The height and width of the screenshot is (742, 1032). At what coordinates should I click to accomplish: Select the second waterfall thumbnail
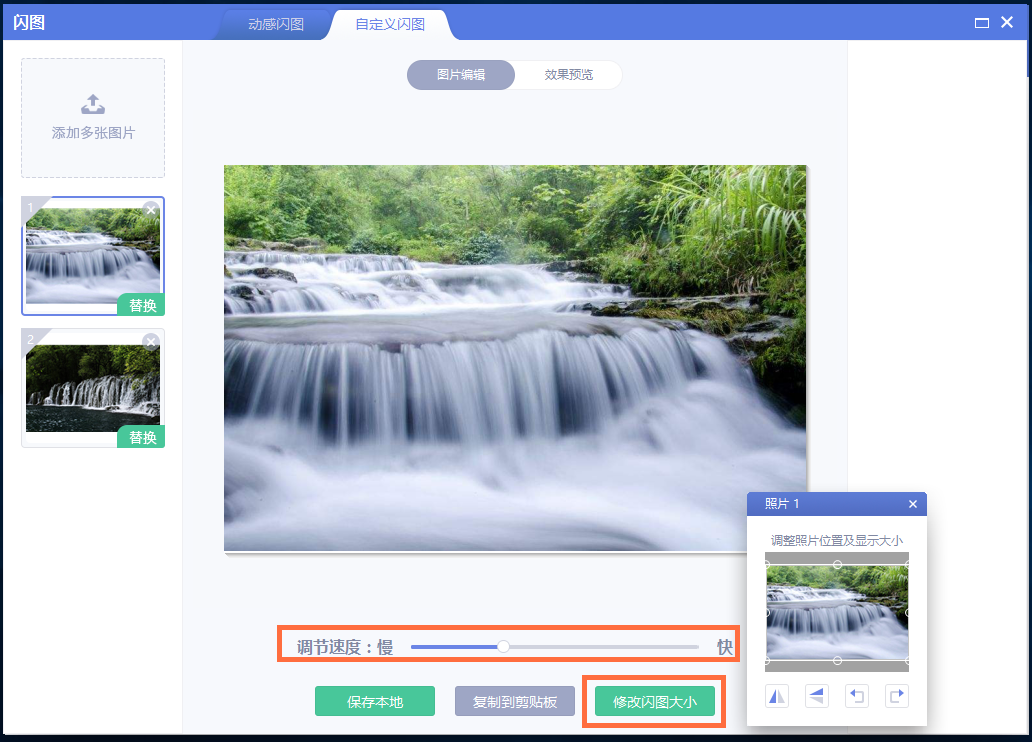(x=92, y=388)
